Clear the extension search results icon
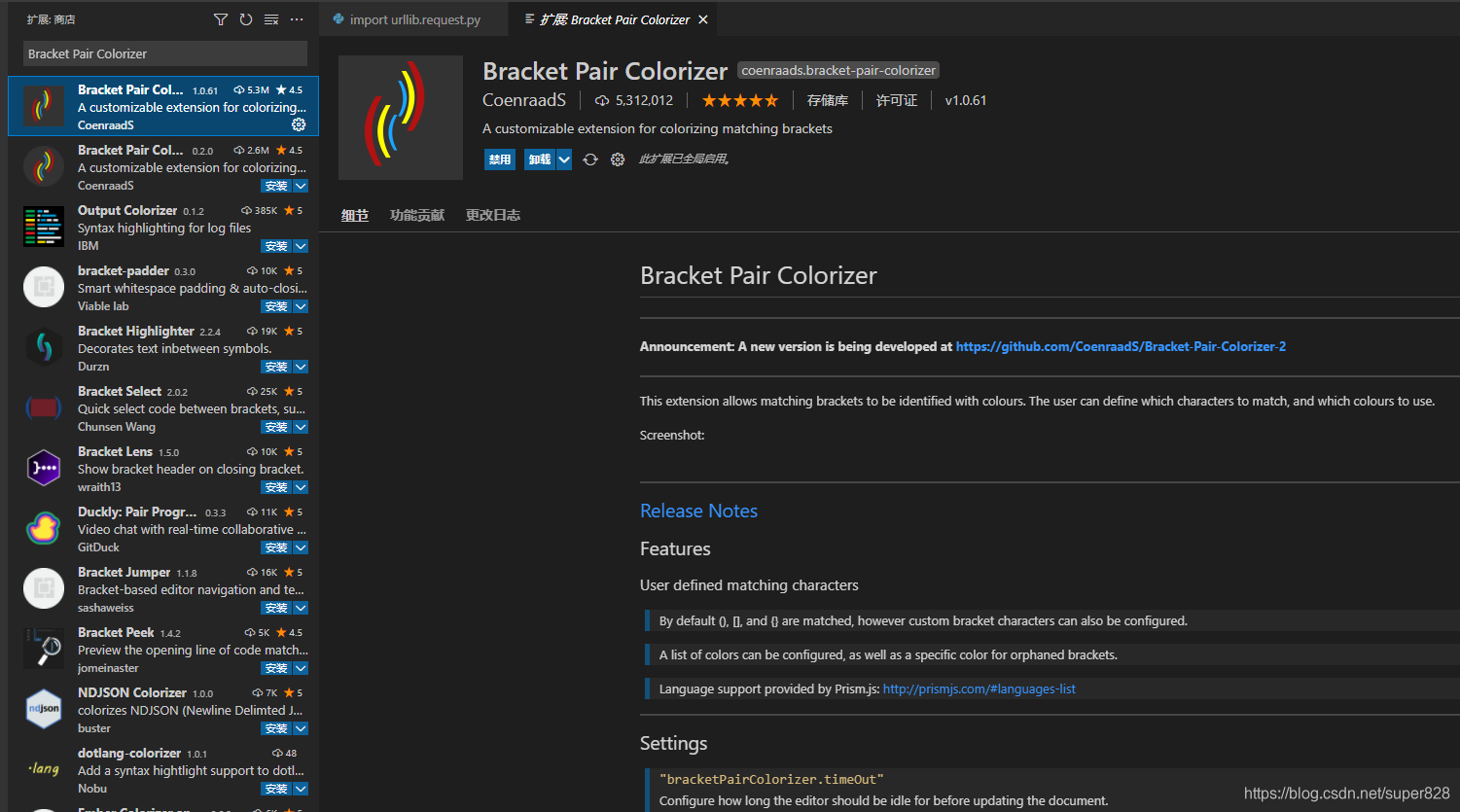The height and width of the screenshot is (812, 1460). [x=271, y=18]
